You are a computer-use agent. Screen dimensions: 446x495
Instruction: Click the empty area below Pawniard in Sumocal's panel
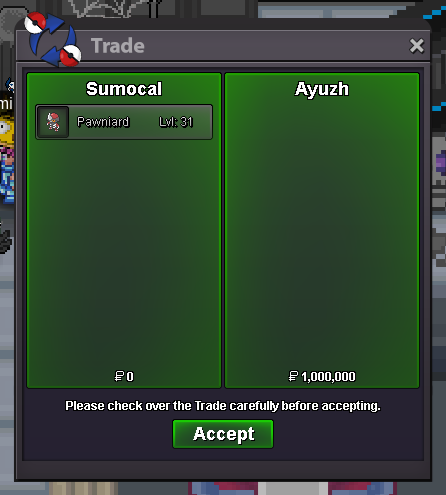124,253
